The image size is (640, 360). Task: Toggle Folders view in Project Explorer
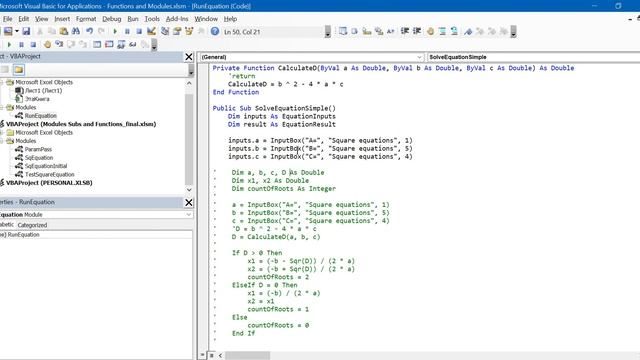(18, 70)
